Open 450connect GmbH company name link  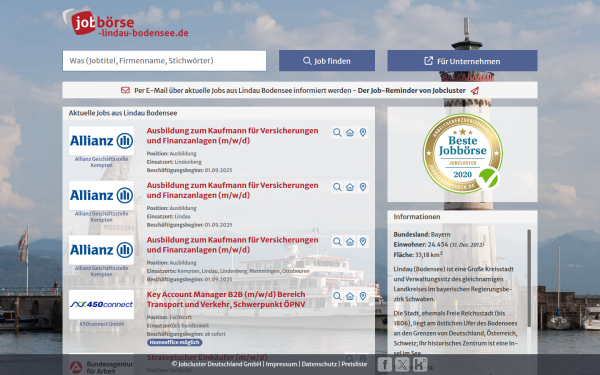(101, 324)
